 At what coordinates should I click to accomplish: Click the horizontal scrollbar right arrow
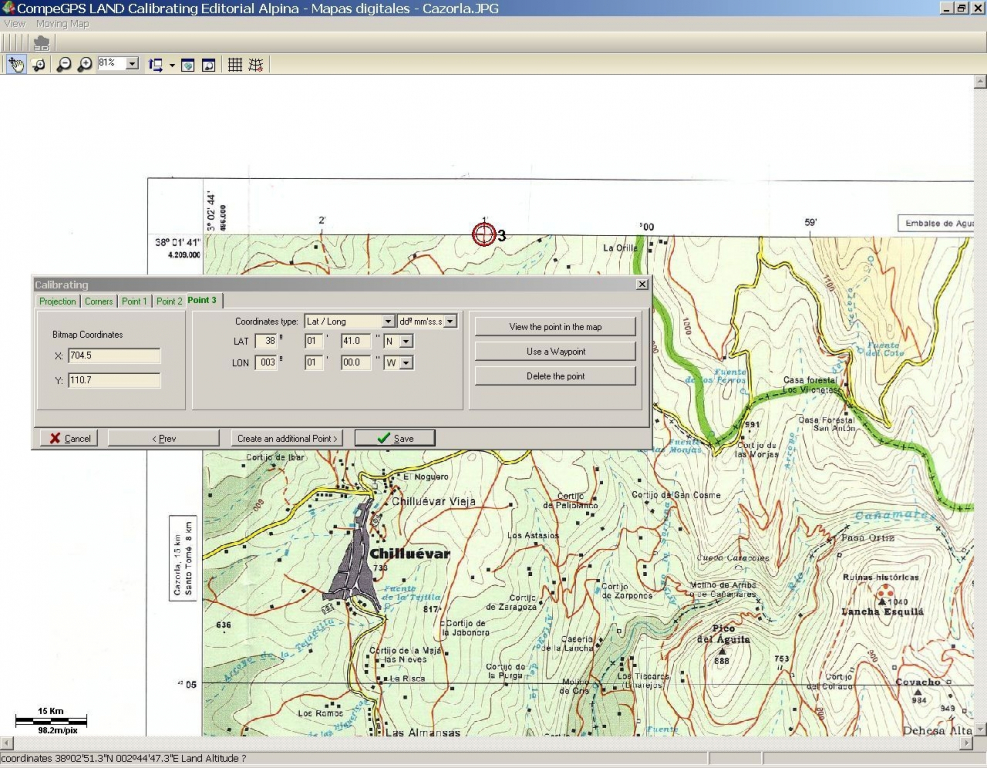tap(968, 743)
